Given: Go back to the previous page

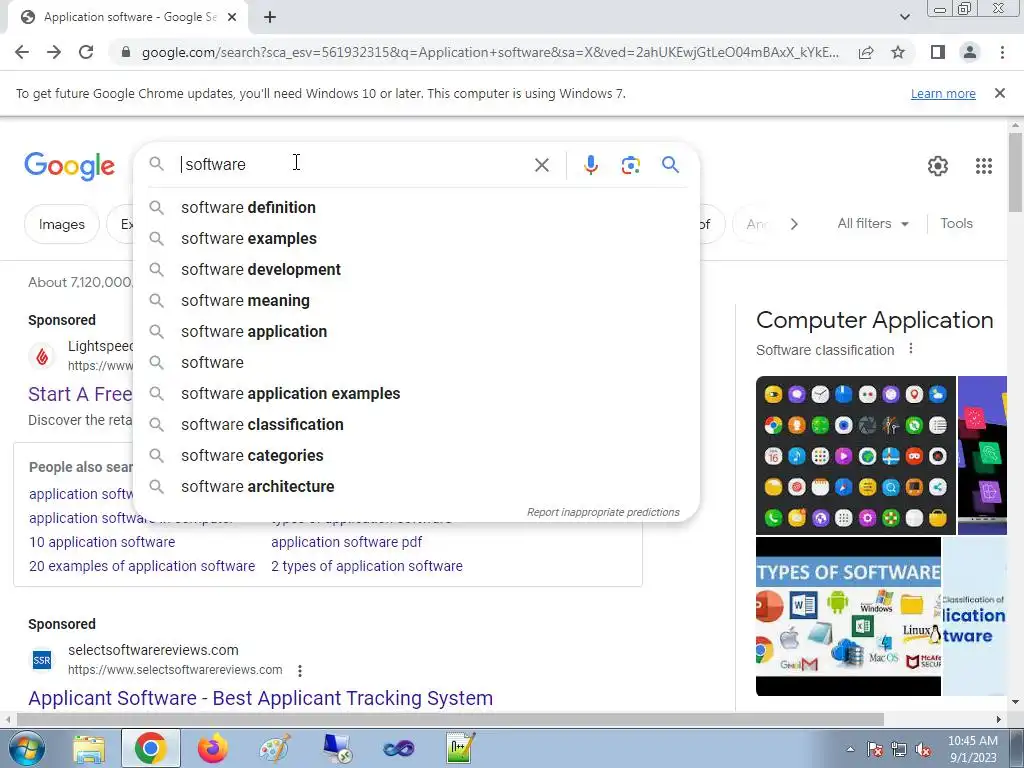Looking at the screenshot, I should pos(22,52).
